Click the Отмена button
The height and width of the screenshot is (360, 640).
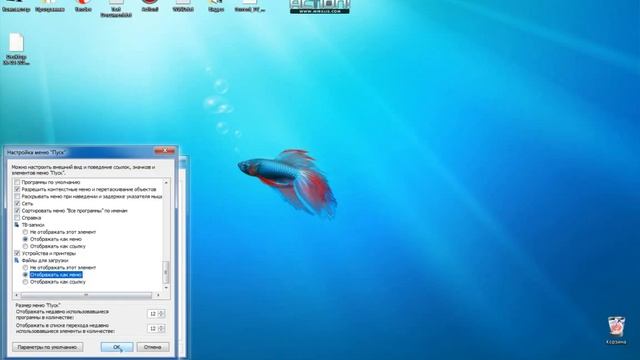[153, 347]
